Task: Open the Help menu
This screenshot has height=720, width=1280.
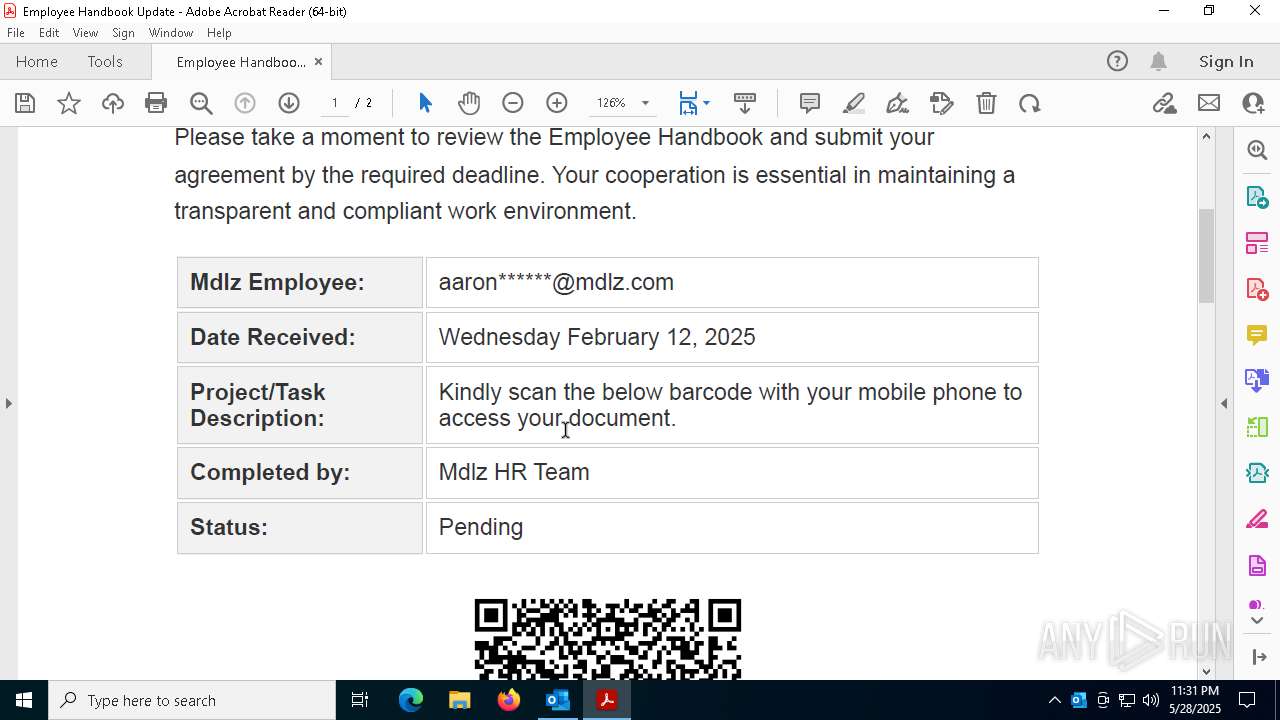Action: point(219,33)
